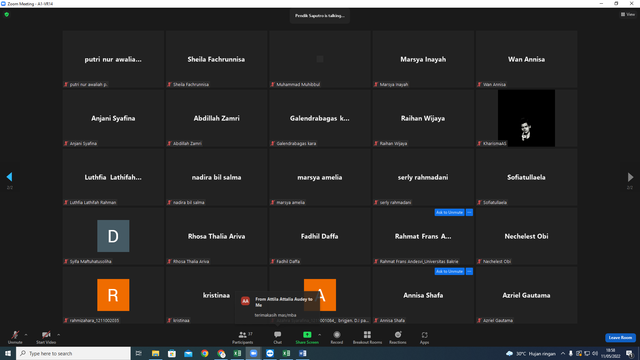Screen dimensions: 640x360
Task: Select Sheila Fachrunnisa participant tile
Action: [216, 59]
